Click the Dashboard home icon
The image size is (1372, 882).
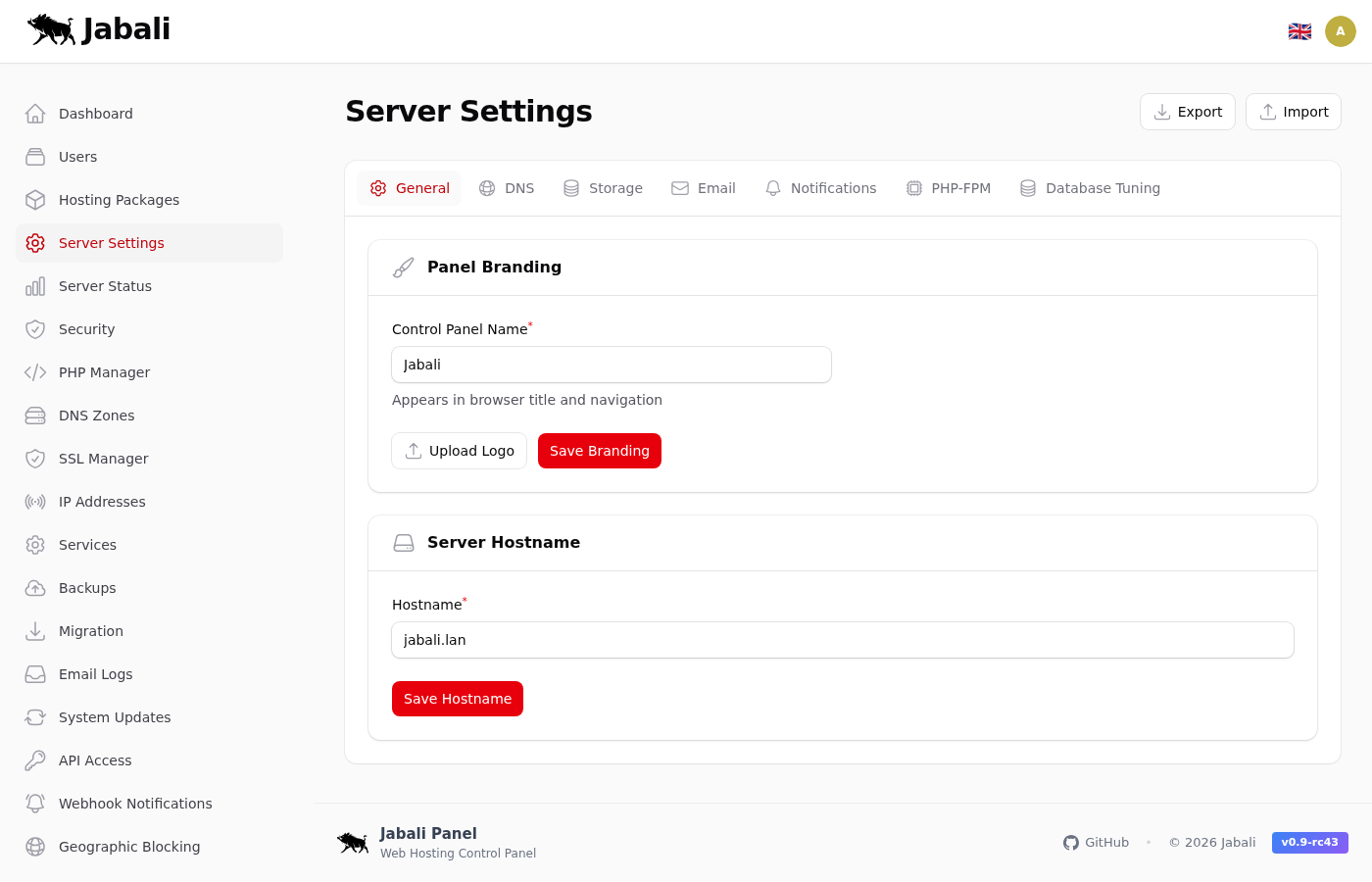click(x=35, y=114)
